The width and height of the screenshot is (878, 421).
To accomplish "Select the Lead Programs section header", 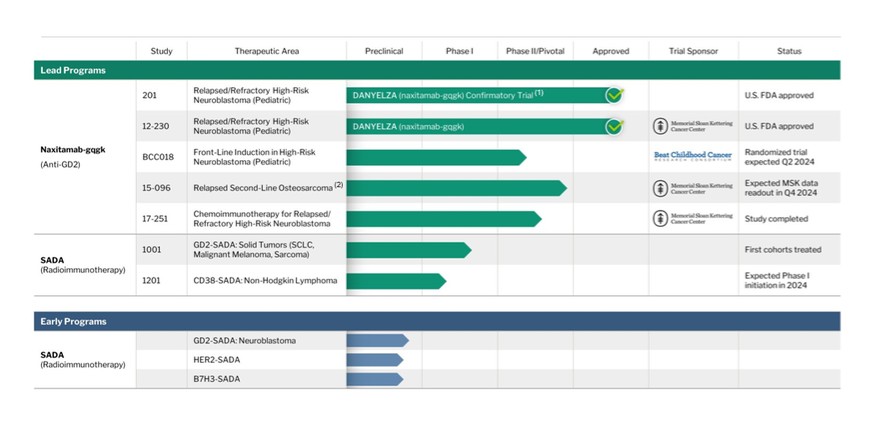I will point(72,70).
